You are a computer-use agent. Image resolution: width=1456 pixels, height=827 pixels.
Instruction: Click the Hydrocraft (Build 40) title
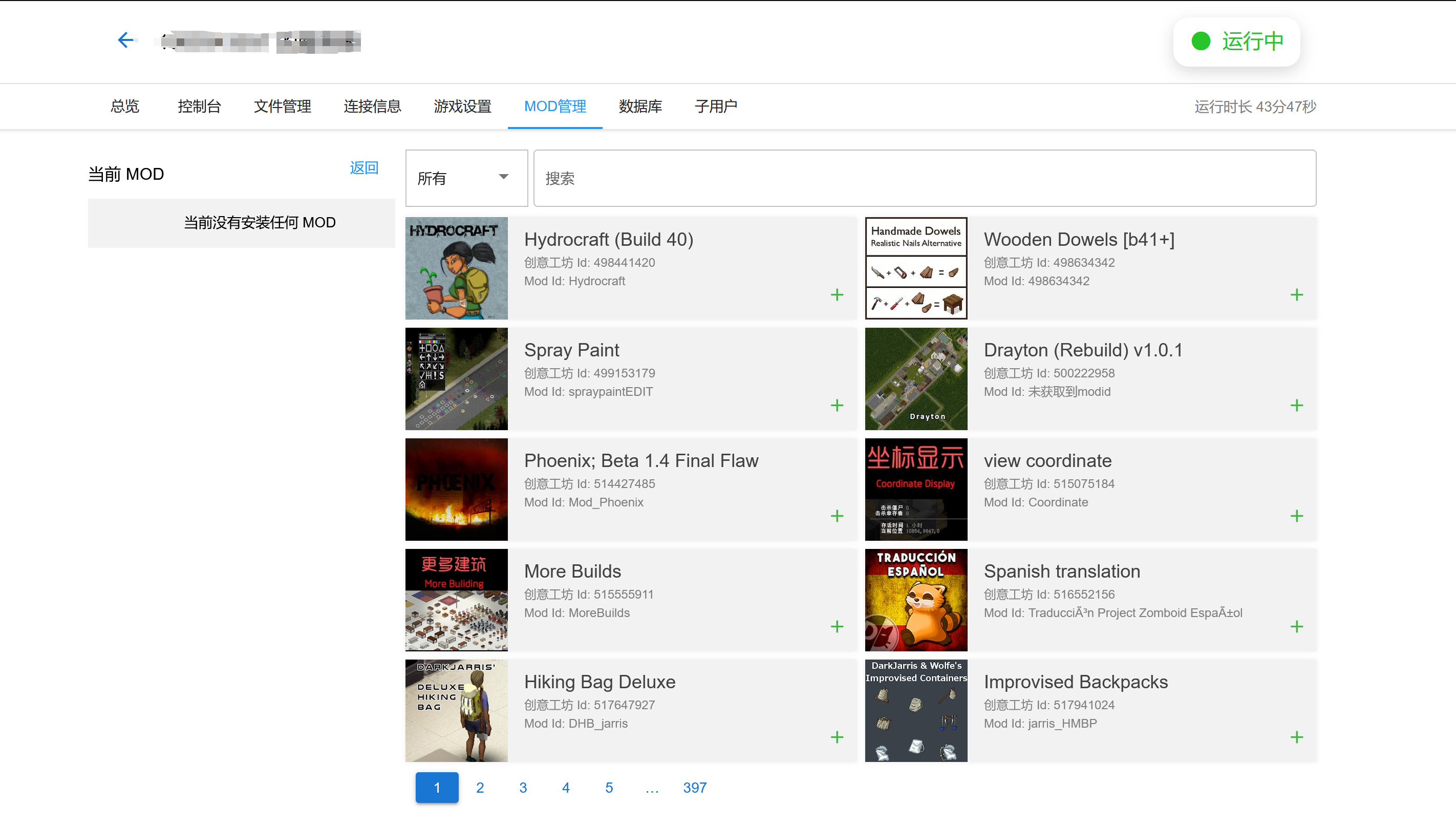(609, 240)
